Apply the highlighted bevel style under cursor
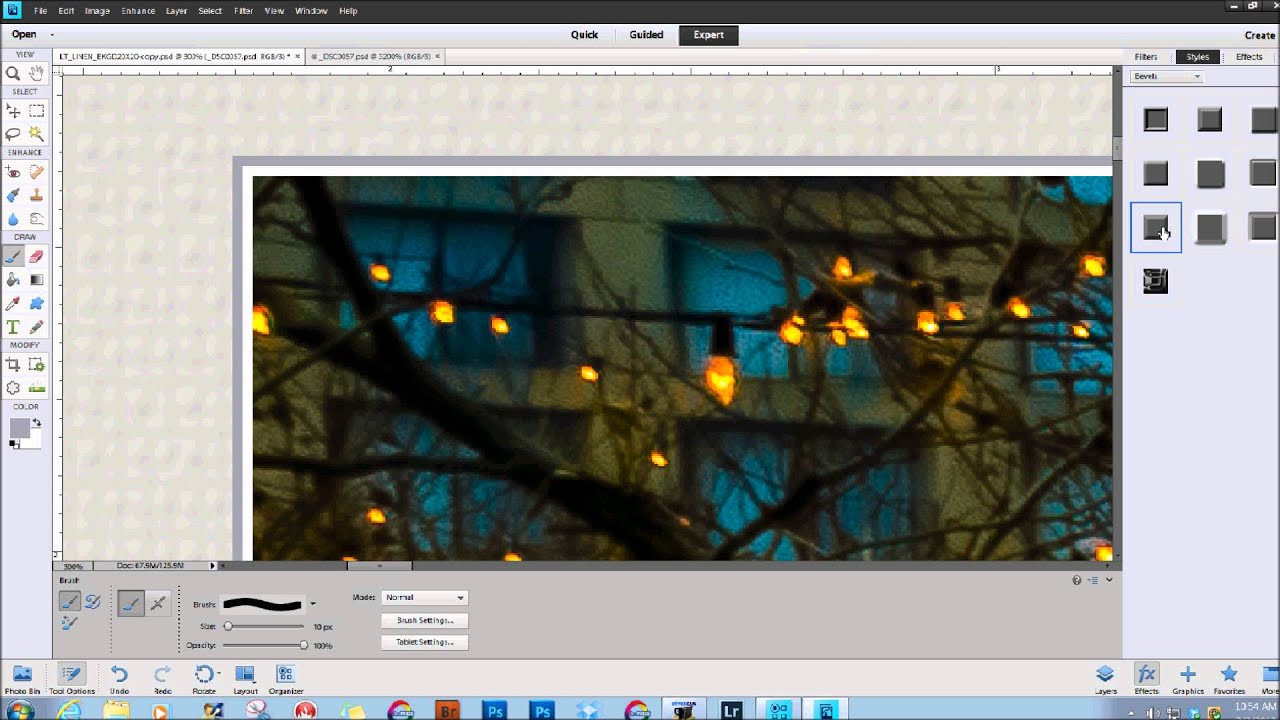1280x720 pixels. pos(1156,228)
